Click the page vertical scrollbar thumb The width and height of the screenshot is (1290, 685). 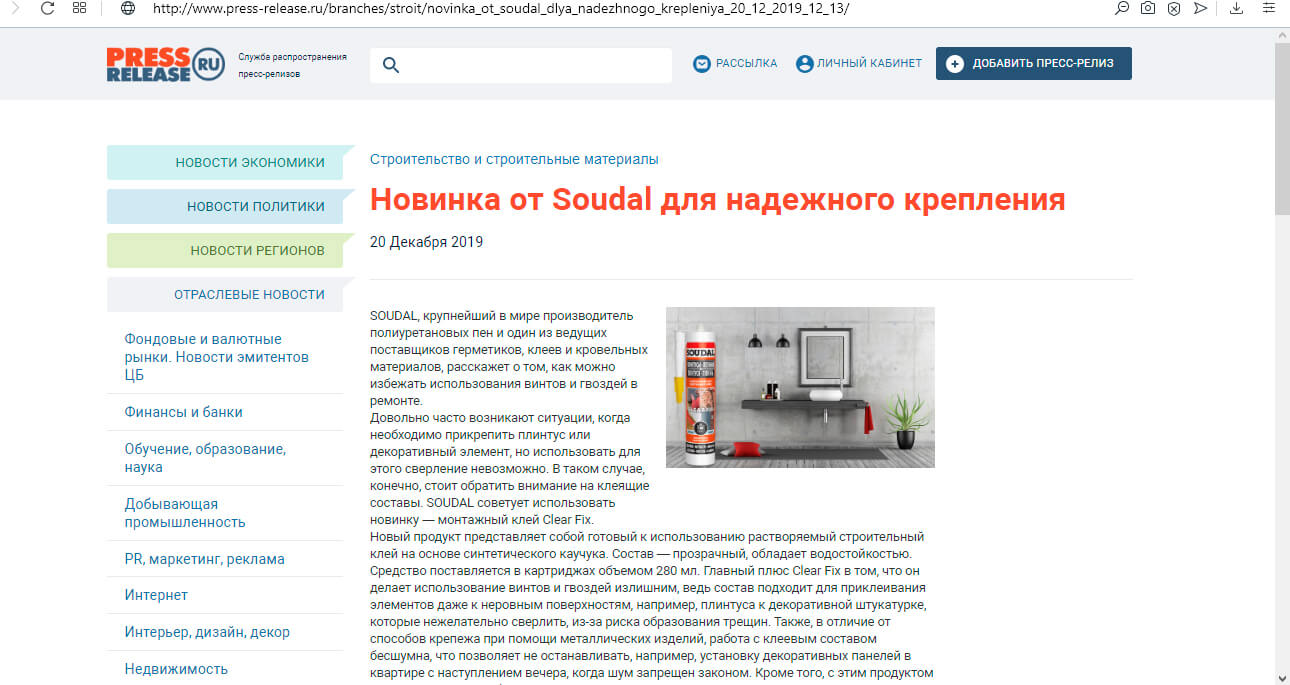point(1282,128)
